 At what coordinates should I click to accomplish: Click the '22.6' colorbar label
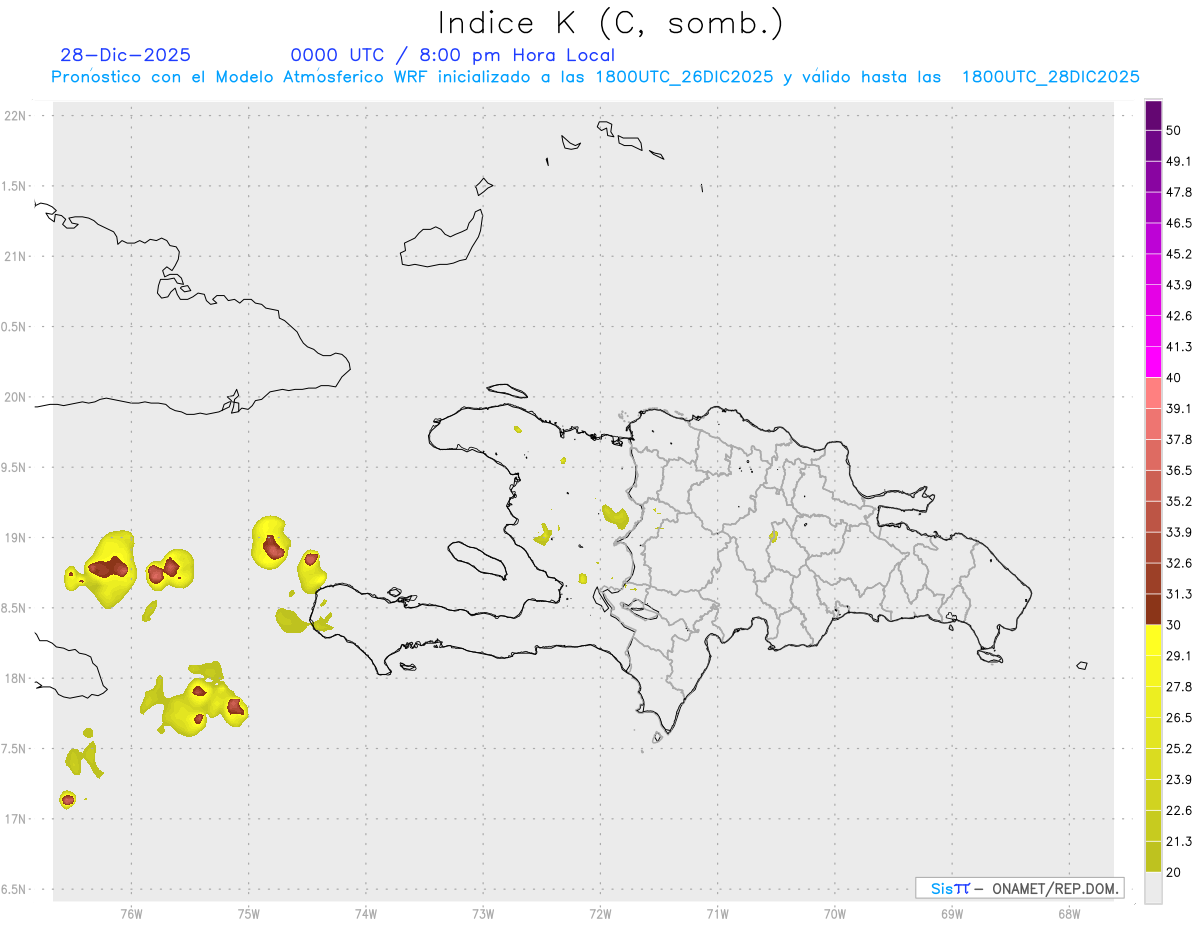coord(1179,811)
